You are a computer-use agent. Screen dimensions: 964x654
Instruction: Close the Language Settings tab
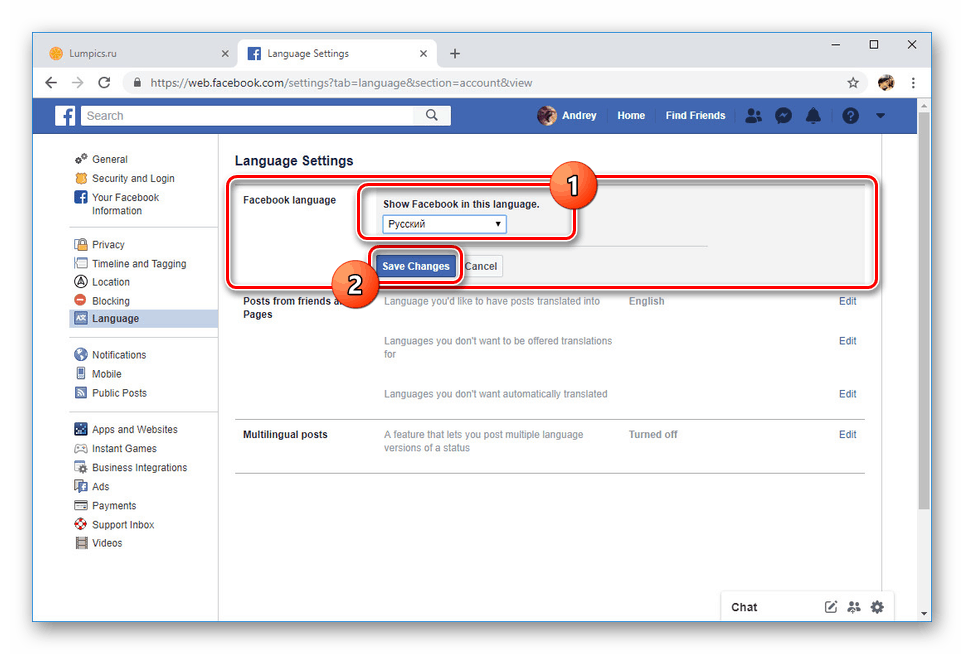(424, 53)
